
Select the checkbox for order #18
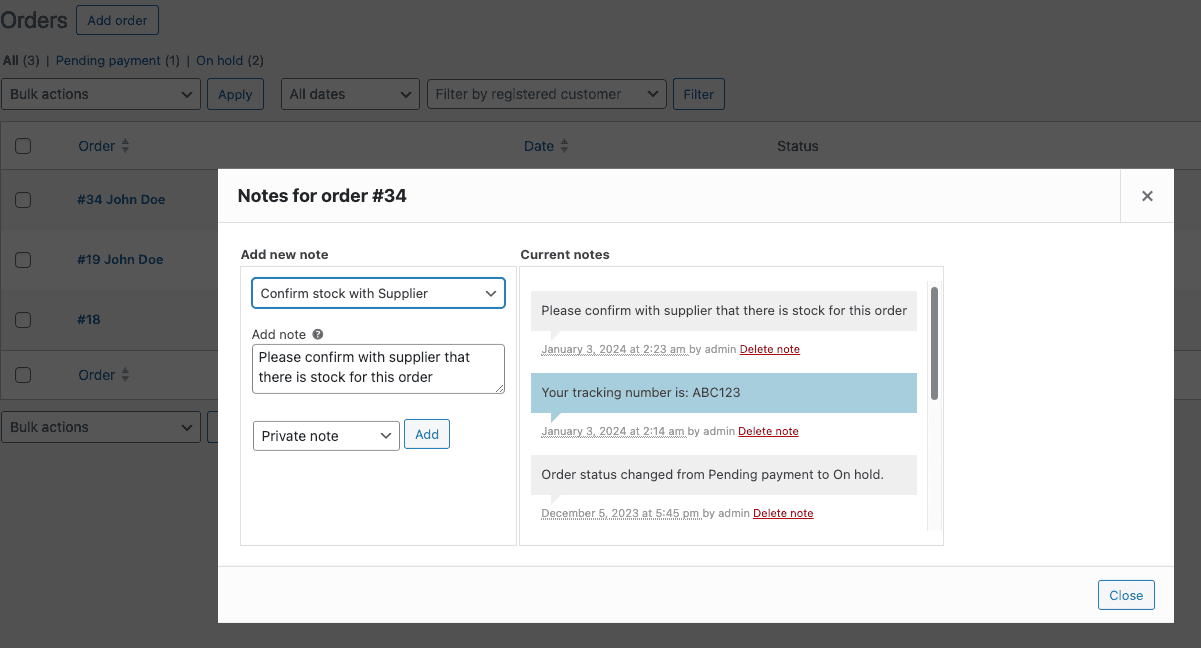[x=23, y=319]
